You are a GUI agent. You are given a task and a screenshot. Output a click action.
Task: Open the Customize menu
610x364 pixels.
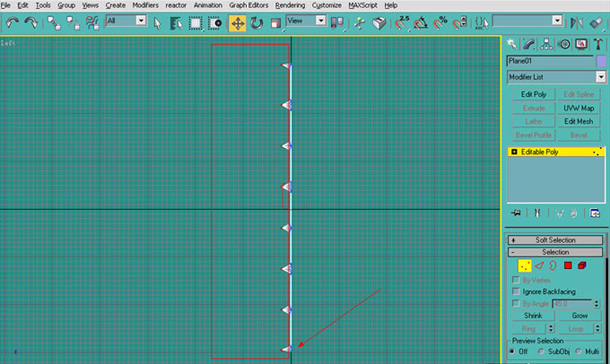326,5
